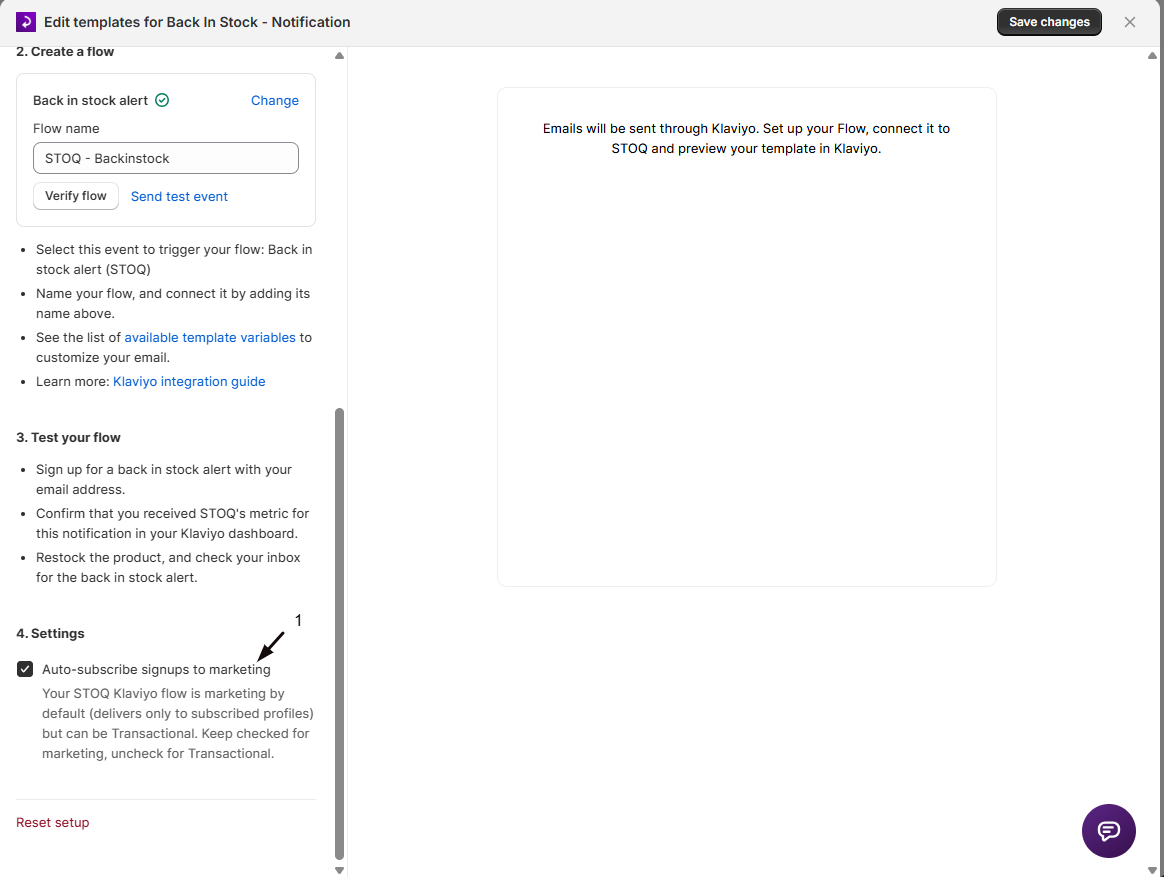This screenshot has width=1164, height=877.
Task: Click the Reset setup link
Action: (53, 822)
